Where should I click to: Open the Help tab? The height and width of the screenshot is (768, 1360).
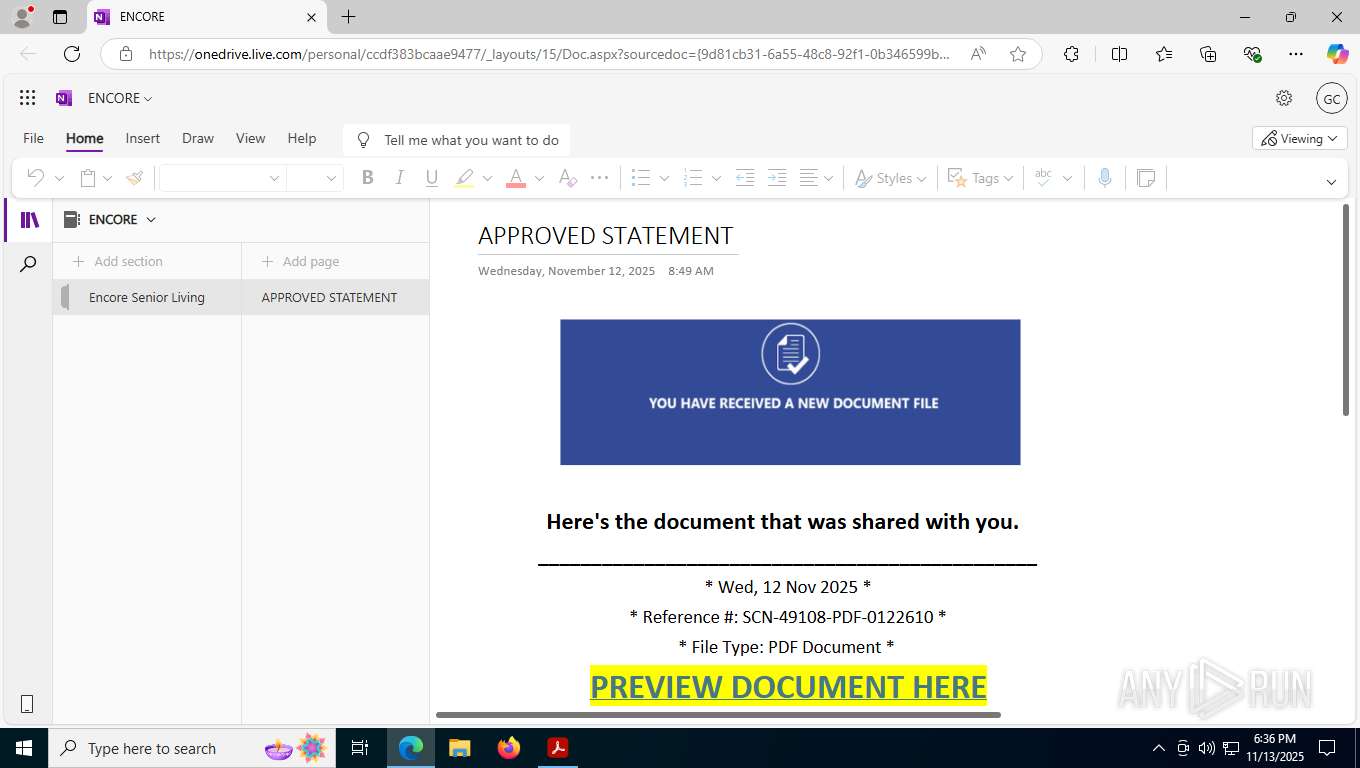tap(302, 138)
